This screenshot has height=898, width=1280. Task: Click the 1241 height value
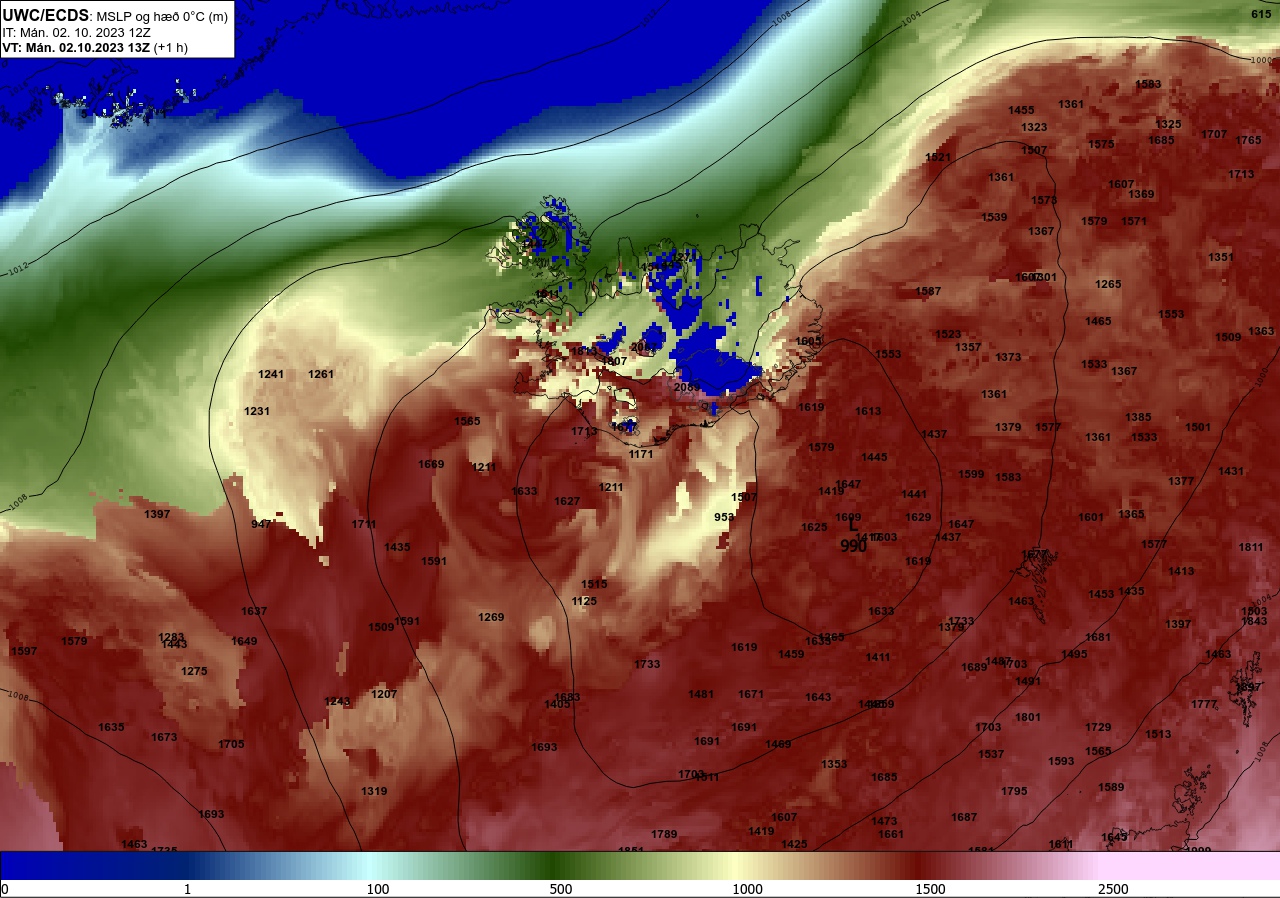(271, 374)
